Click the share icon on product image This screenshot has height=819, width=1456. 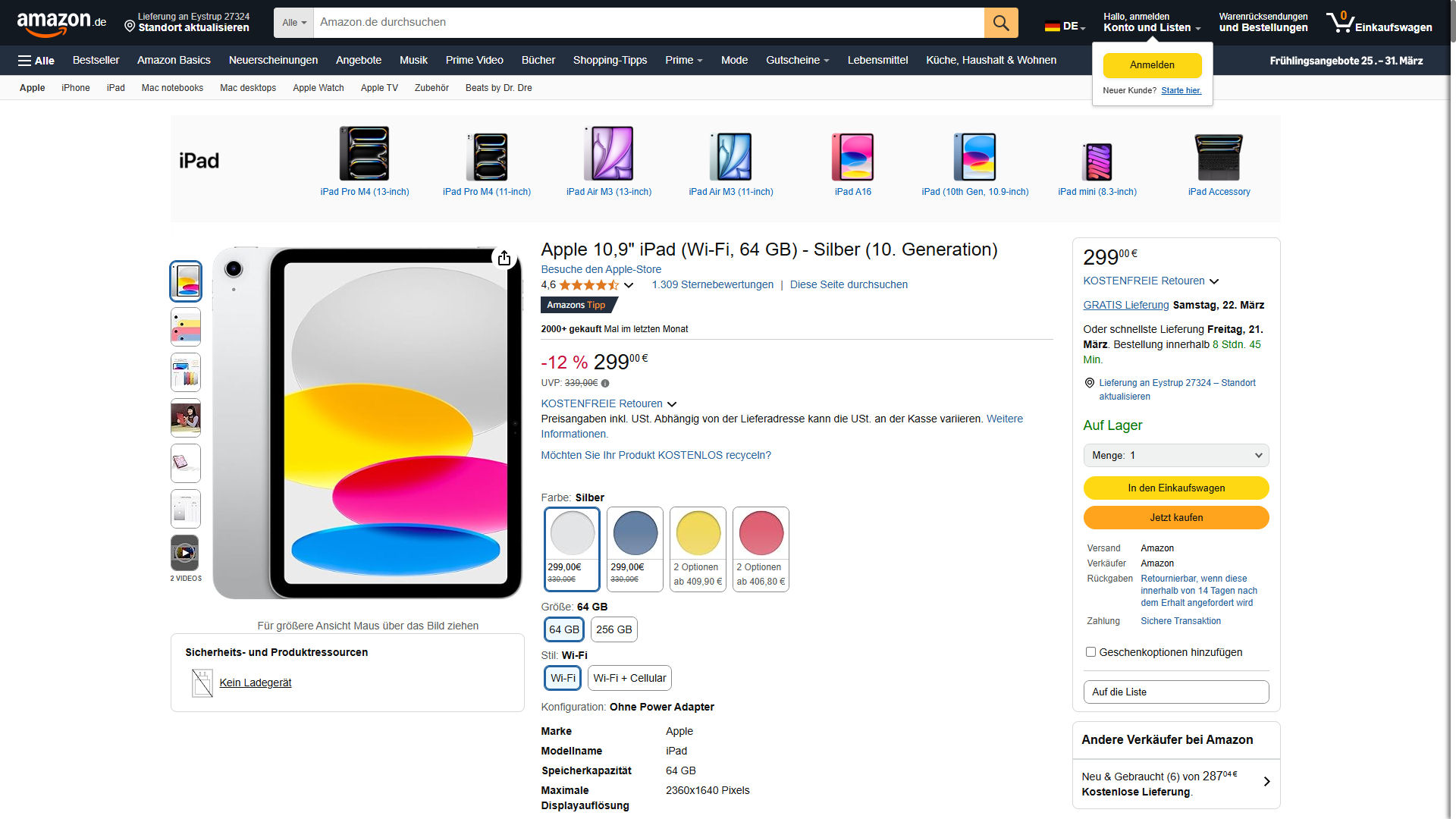point(504,259)
